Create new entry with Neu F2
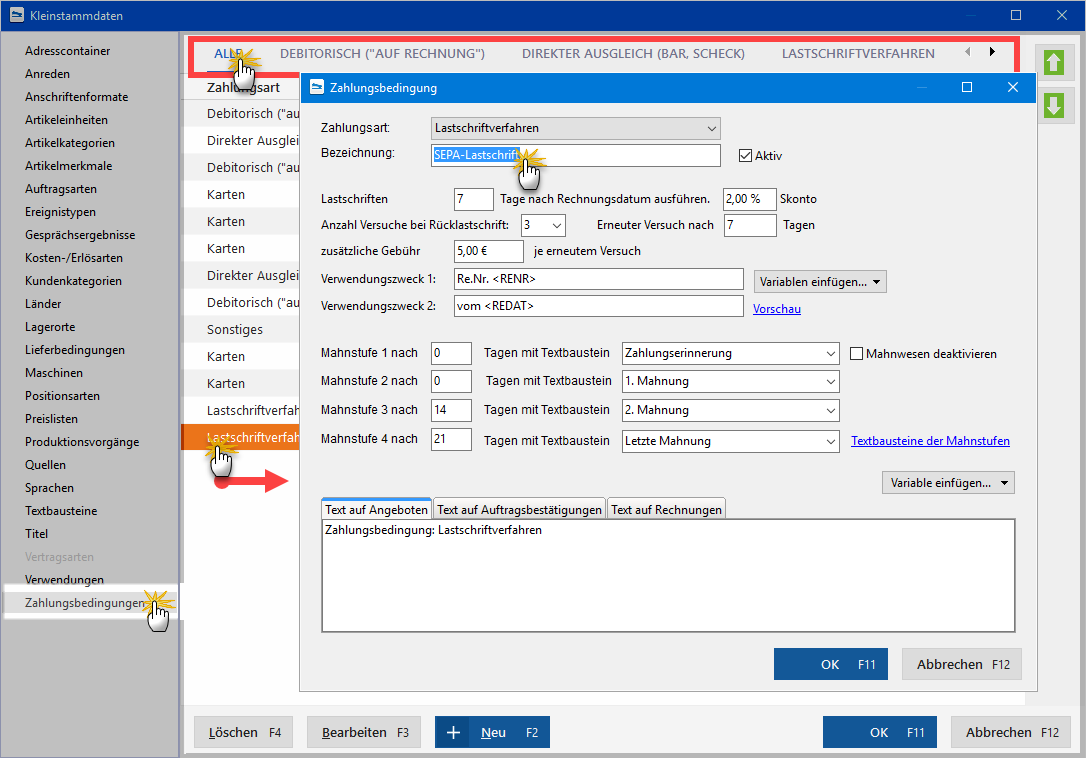This screenshot has height=758, width=1086. click(492, 732)
